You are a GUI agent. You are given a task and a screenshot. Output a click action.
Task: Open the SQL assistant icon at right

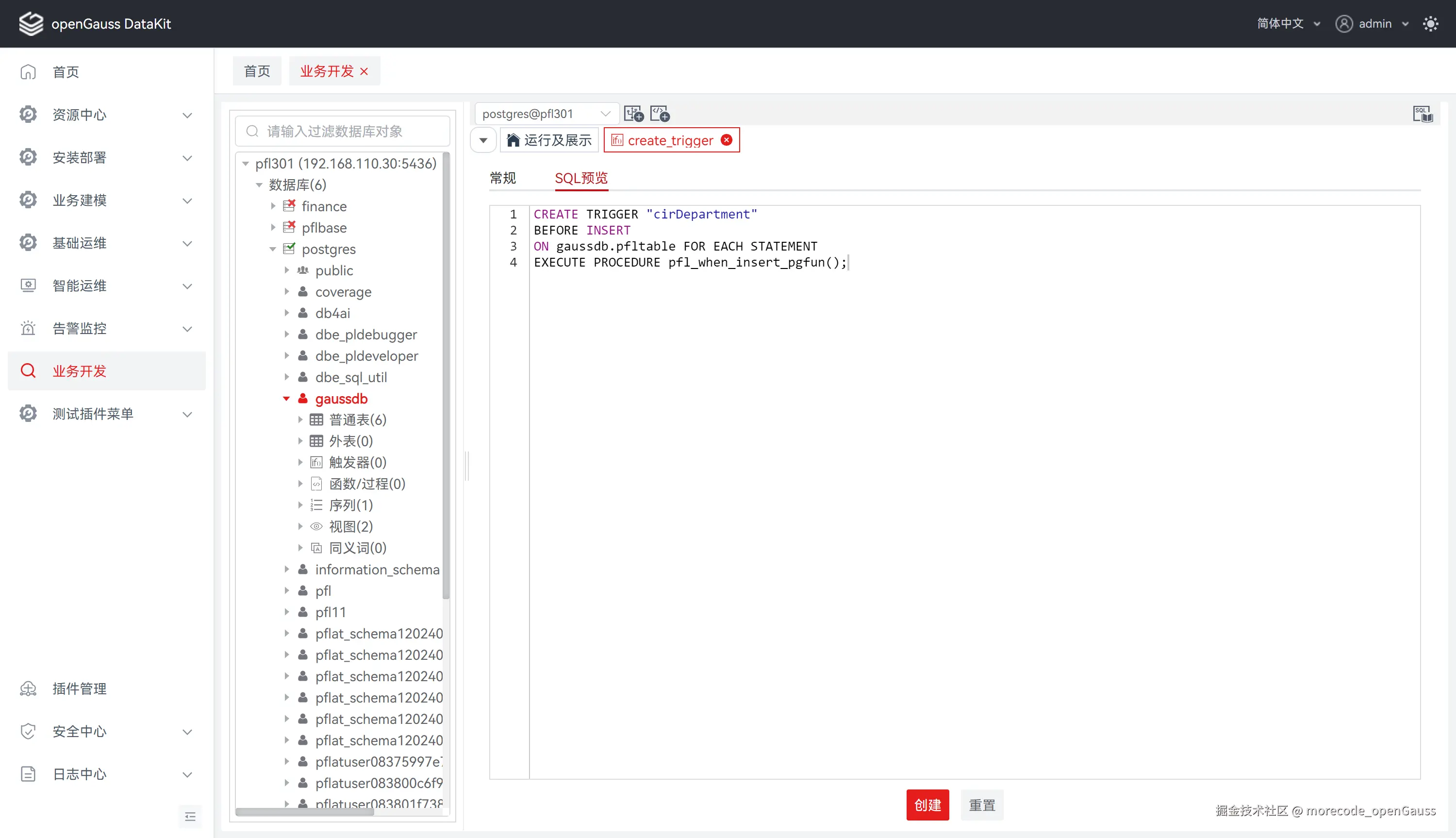(x=1423, y=114)
